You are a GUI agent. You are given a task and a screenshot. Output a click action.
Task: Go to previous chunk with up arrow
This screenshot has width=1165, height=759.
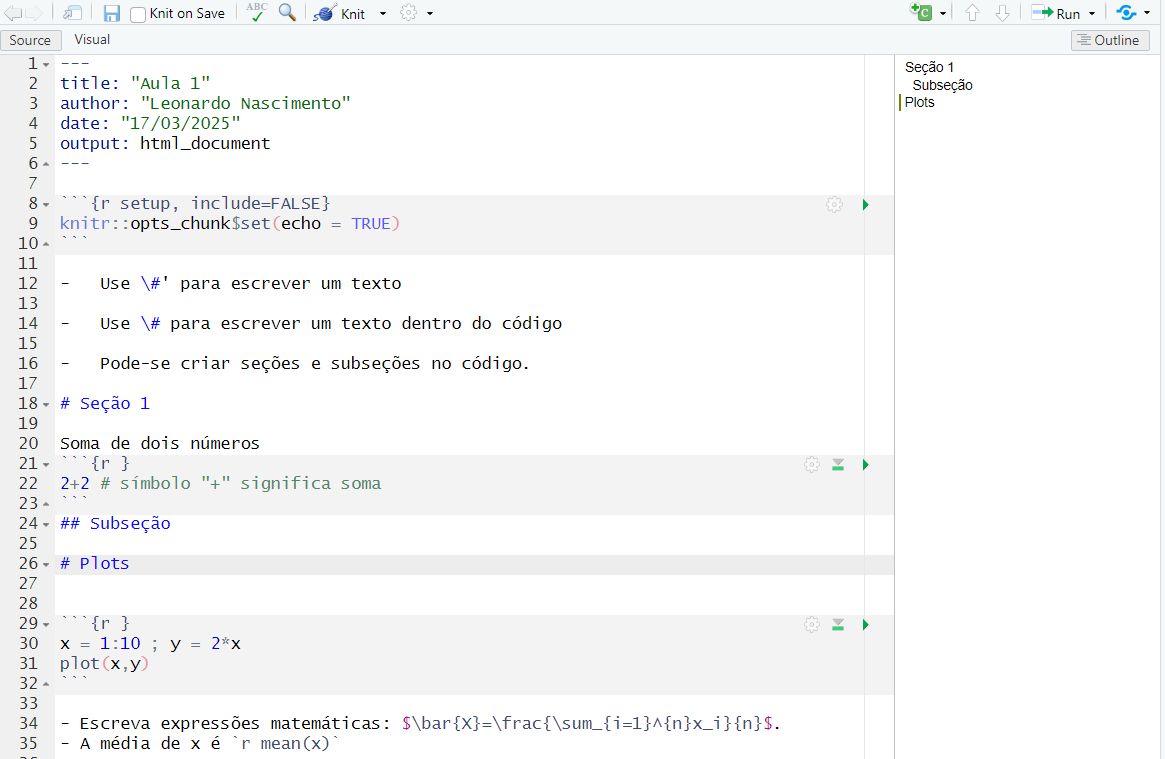[x=973, y=13]
